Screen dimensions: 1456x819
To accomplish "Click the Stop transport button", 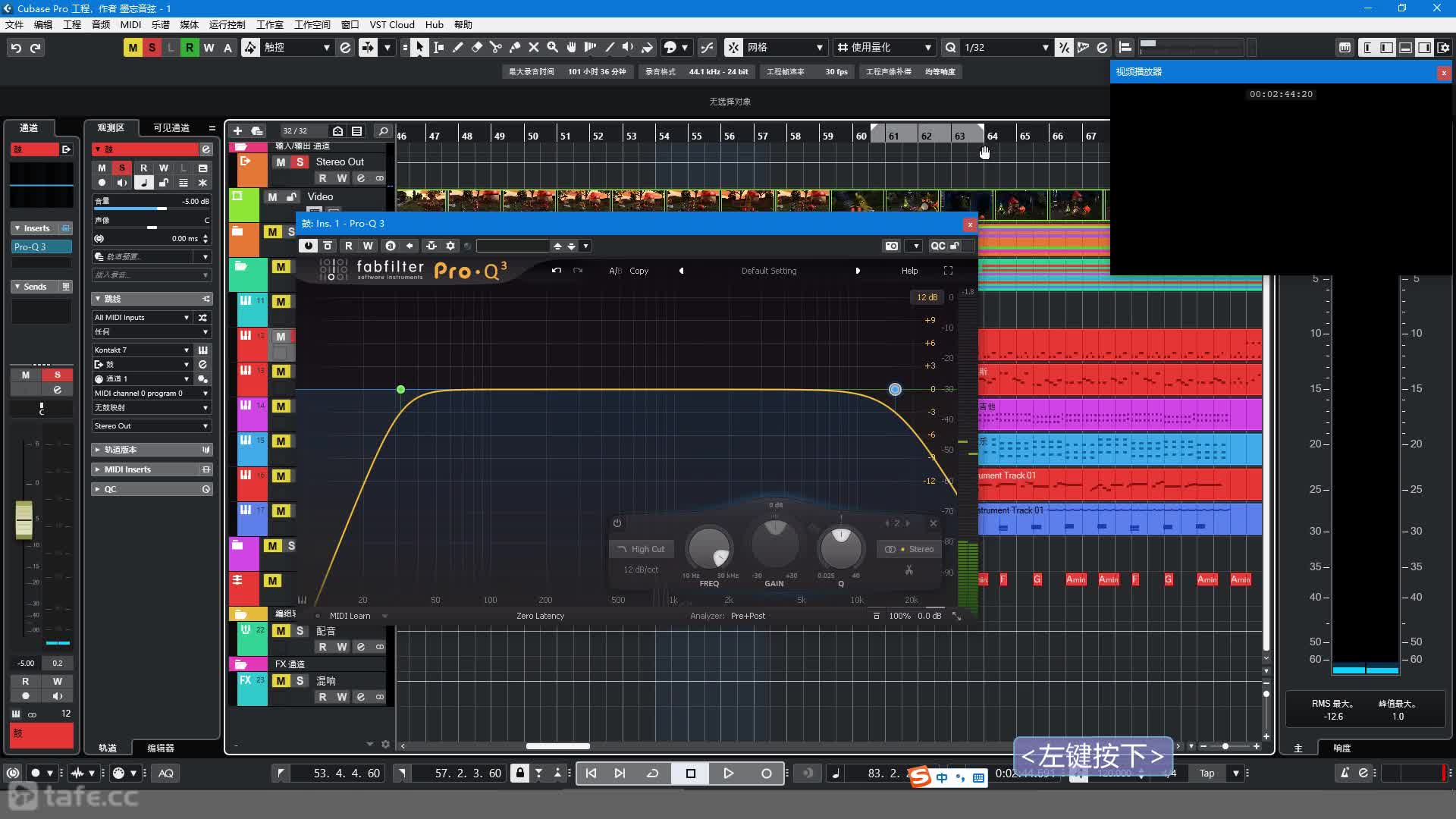I will 690,773.
